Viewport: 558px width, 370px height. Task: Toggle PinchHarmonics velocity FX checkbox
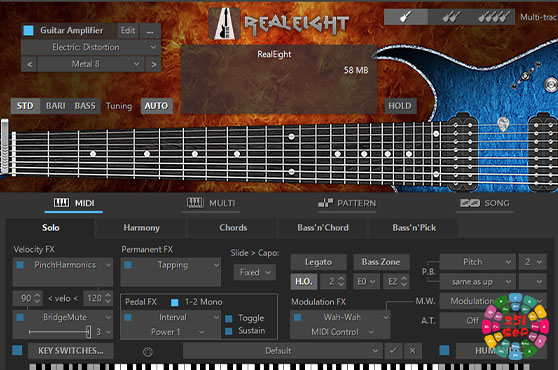[x=20, y=265]
